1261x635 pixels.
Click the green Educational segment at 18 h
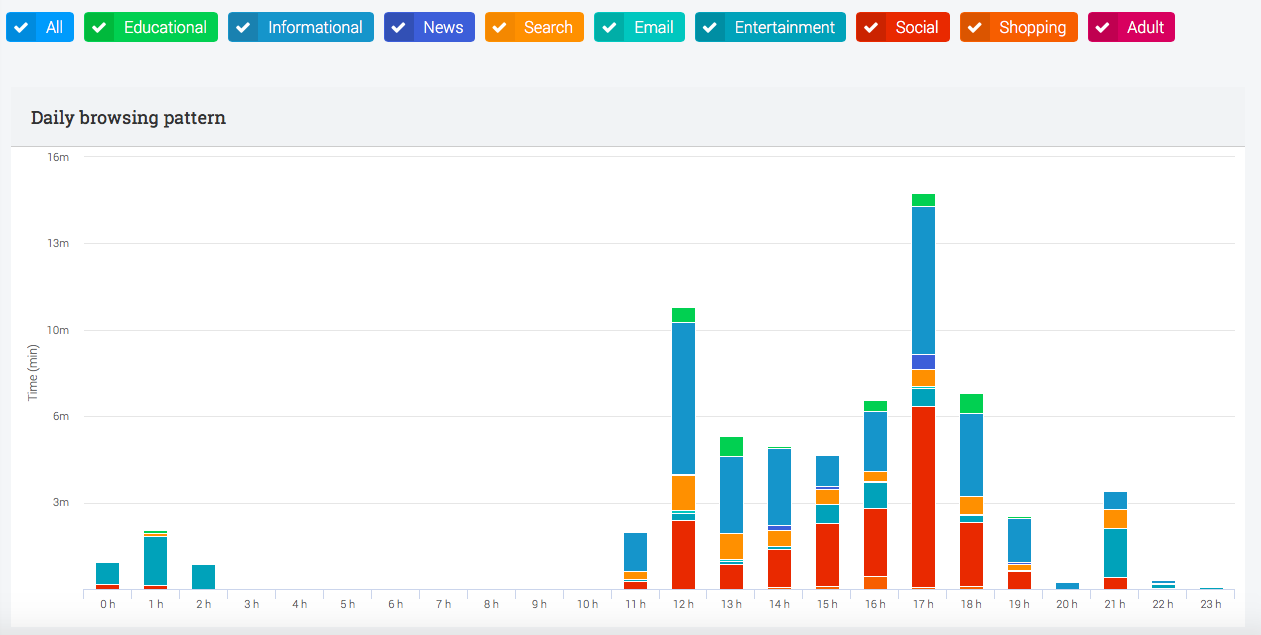(x=971, y=403)
